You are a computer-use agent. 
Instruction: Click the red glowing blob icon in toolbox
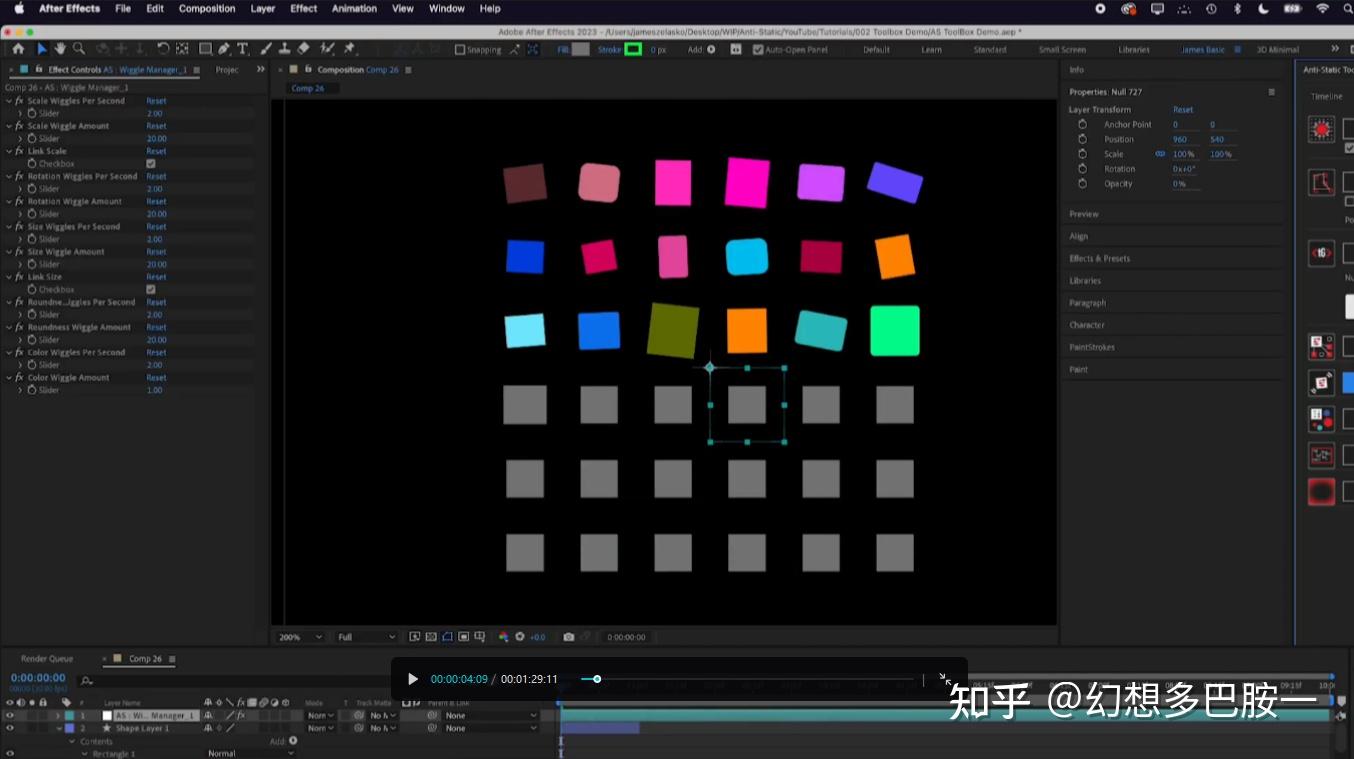[1322, 491]
